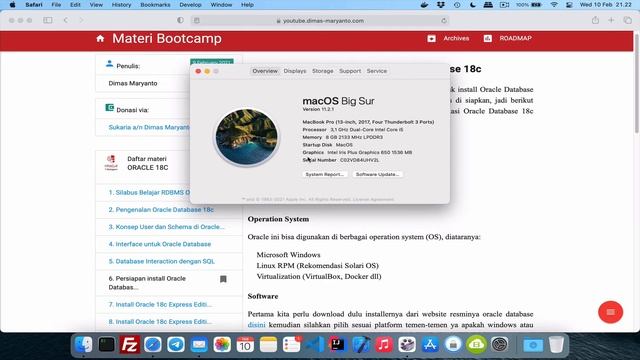Click the screen recording status icon
The width and height of the screenshot is (640, 360).
504,5
